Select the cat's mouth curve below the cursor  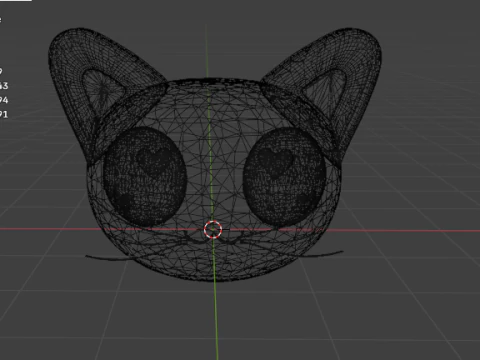213,238
